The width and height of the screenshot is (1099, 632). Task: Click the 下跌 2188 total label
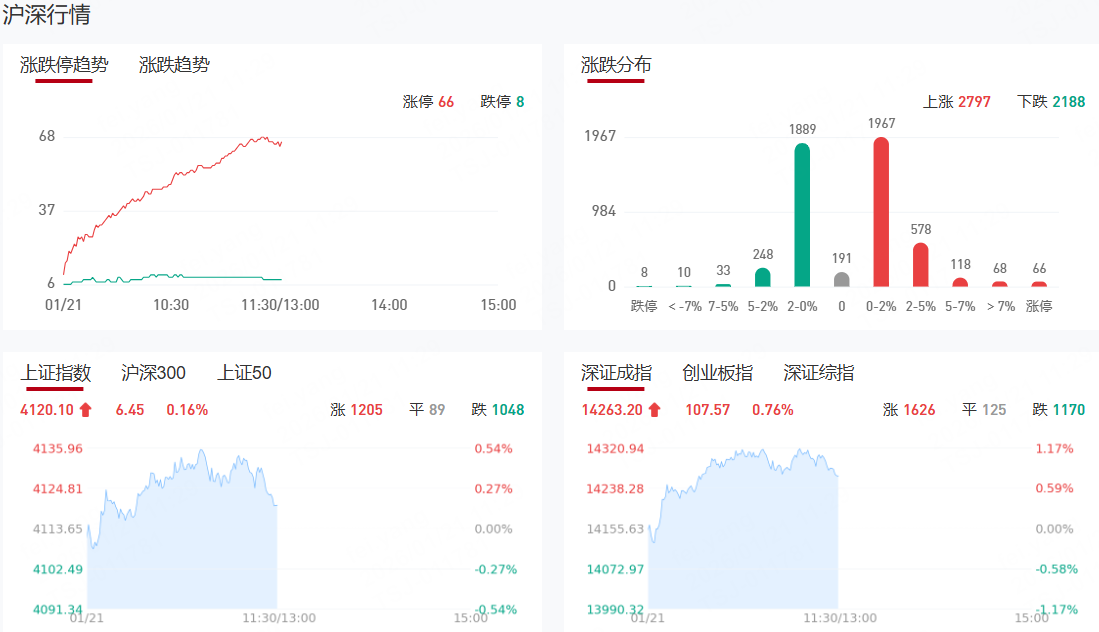[1050, 101]
